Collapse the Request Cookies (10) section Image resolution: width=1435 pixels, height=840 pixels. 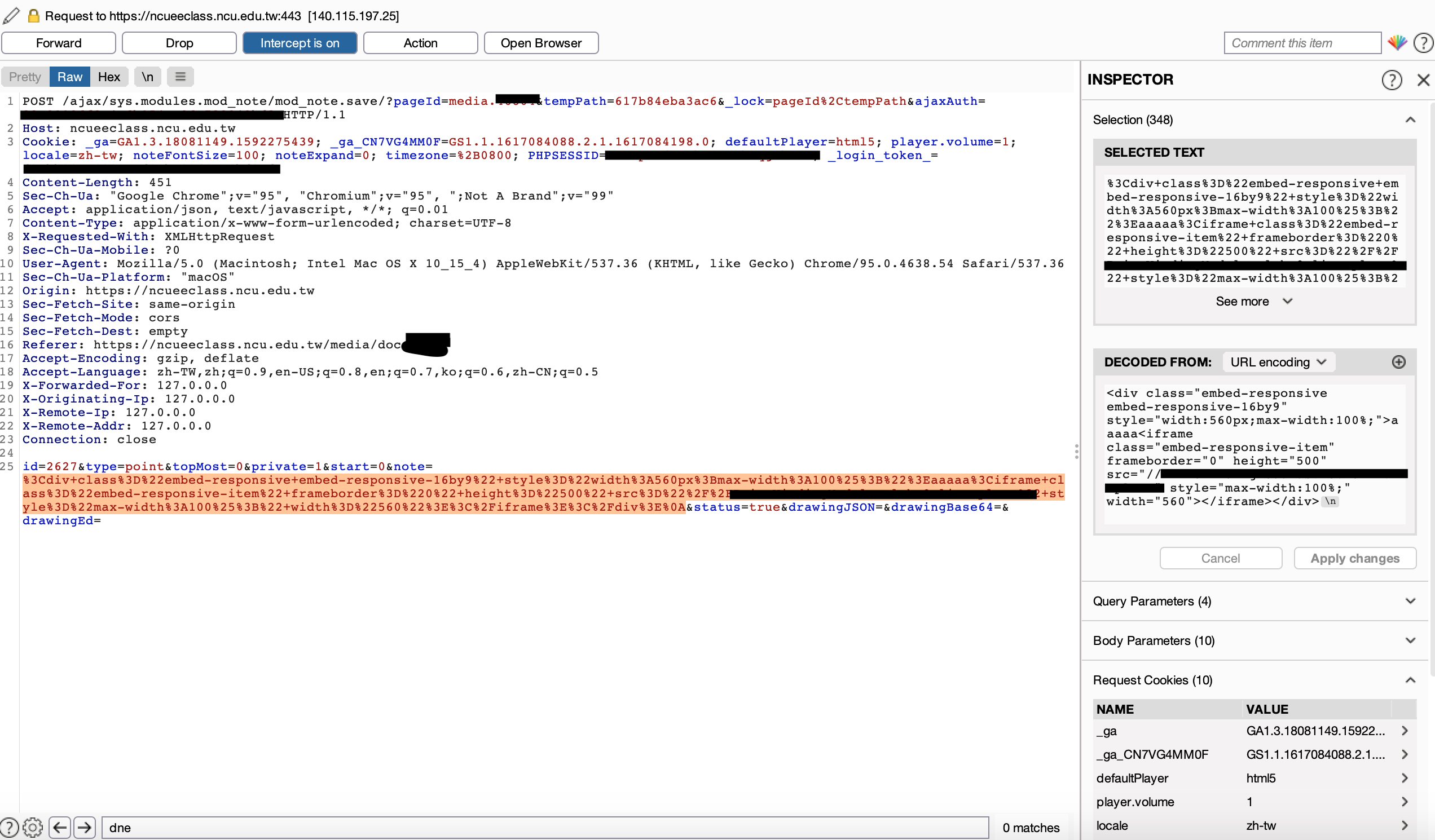1410,680
